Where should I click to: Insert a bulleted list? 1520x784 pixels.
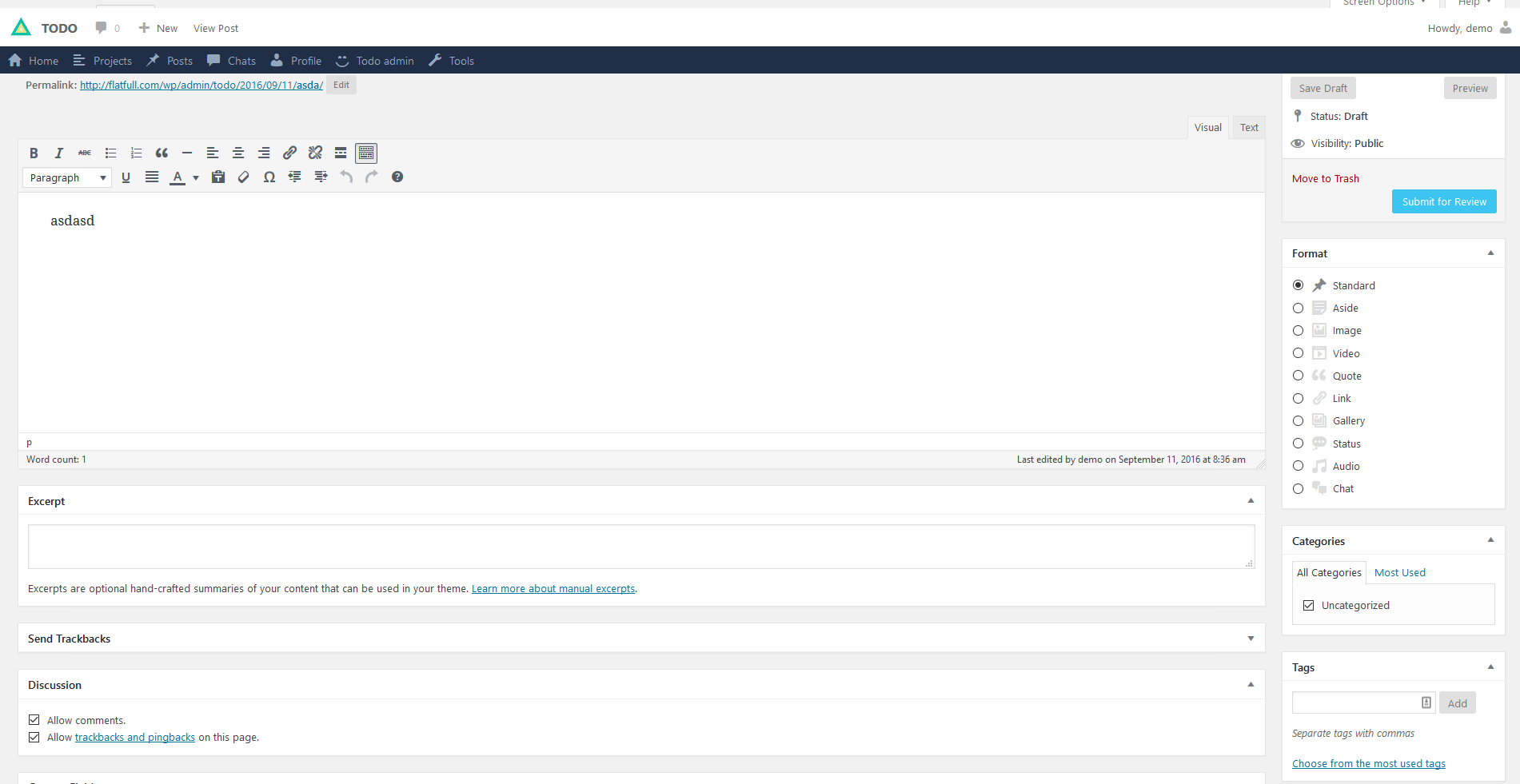110,153
